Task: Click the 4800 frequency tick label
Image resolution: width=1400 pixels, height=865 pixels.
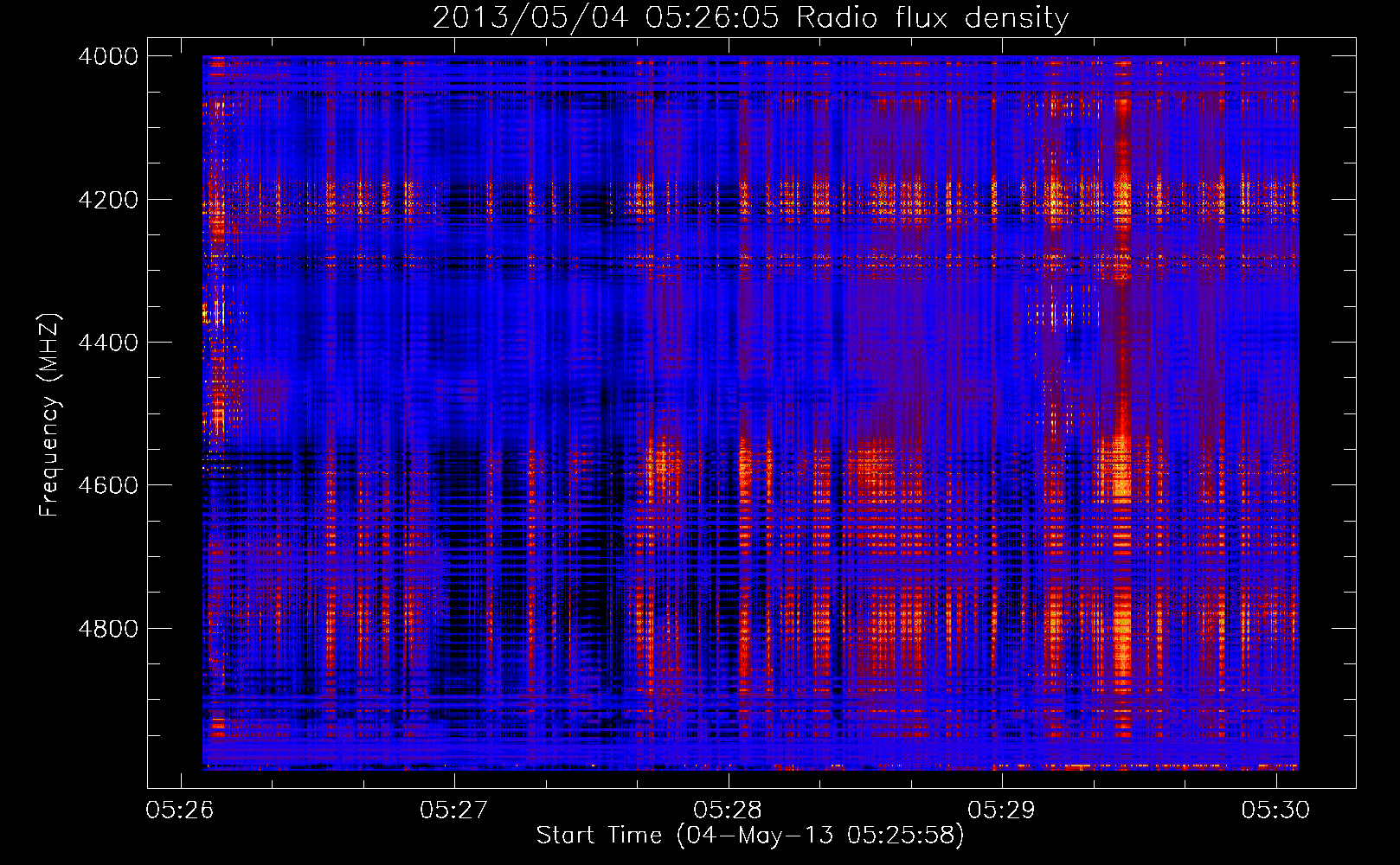Action: click(108, 629)
